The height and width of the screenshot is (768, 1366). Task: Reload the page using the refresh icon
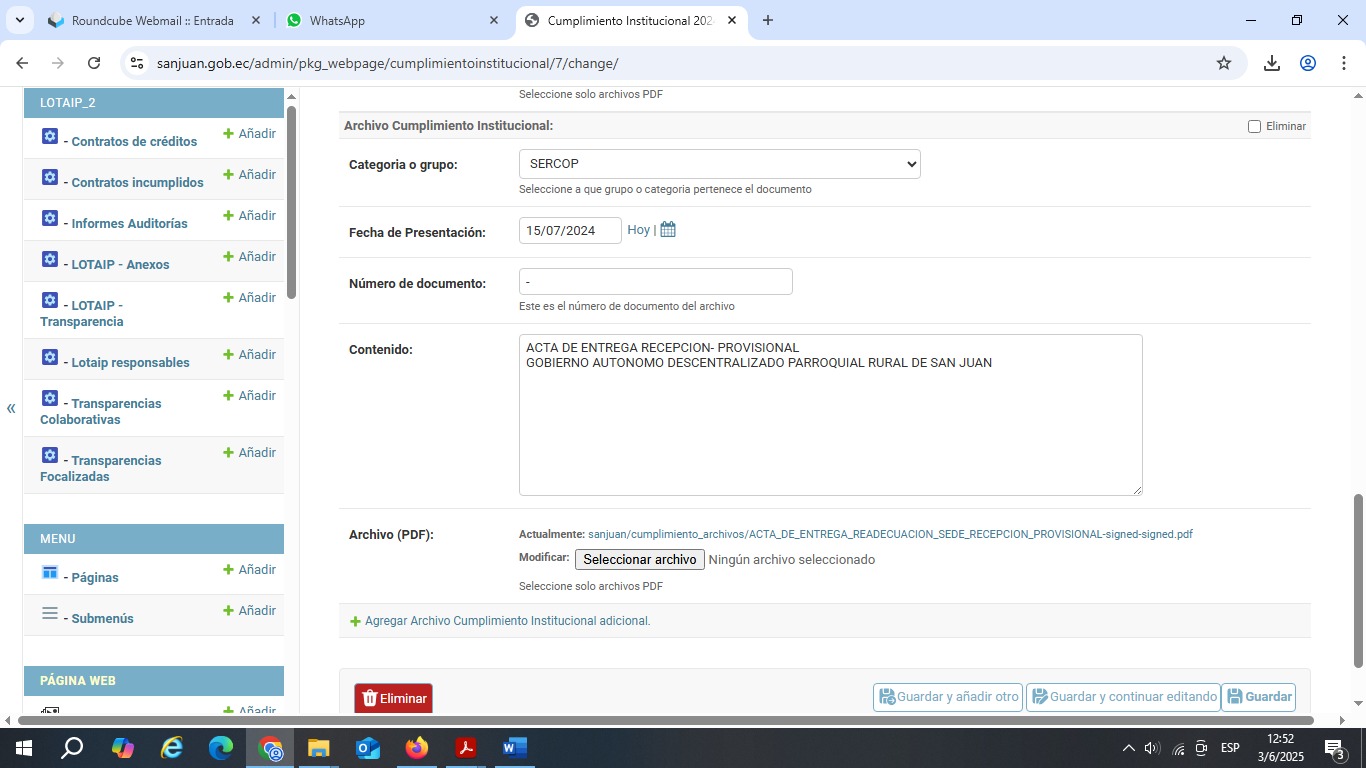click(x=94, y=63)
